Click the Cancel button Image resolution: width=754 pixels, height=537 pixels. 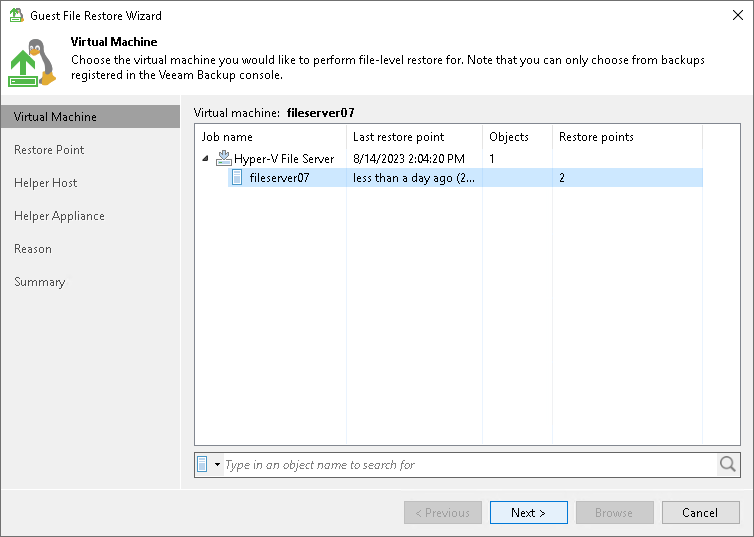click(x=700, y=512)
